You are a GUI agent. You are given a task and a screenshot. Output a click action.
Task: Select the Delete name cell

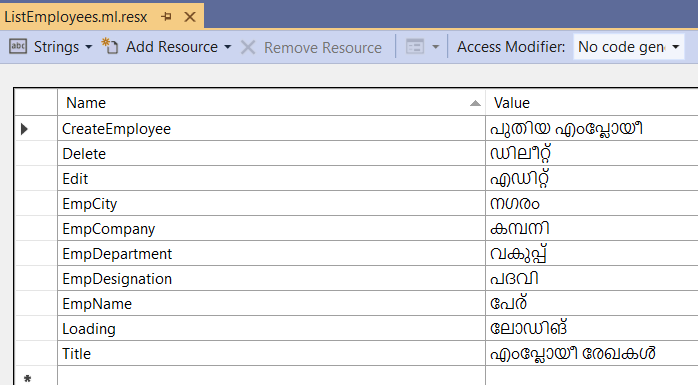[271, 154]
